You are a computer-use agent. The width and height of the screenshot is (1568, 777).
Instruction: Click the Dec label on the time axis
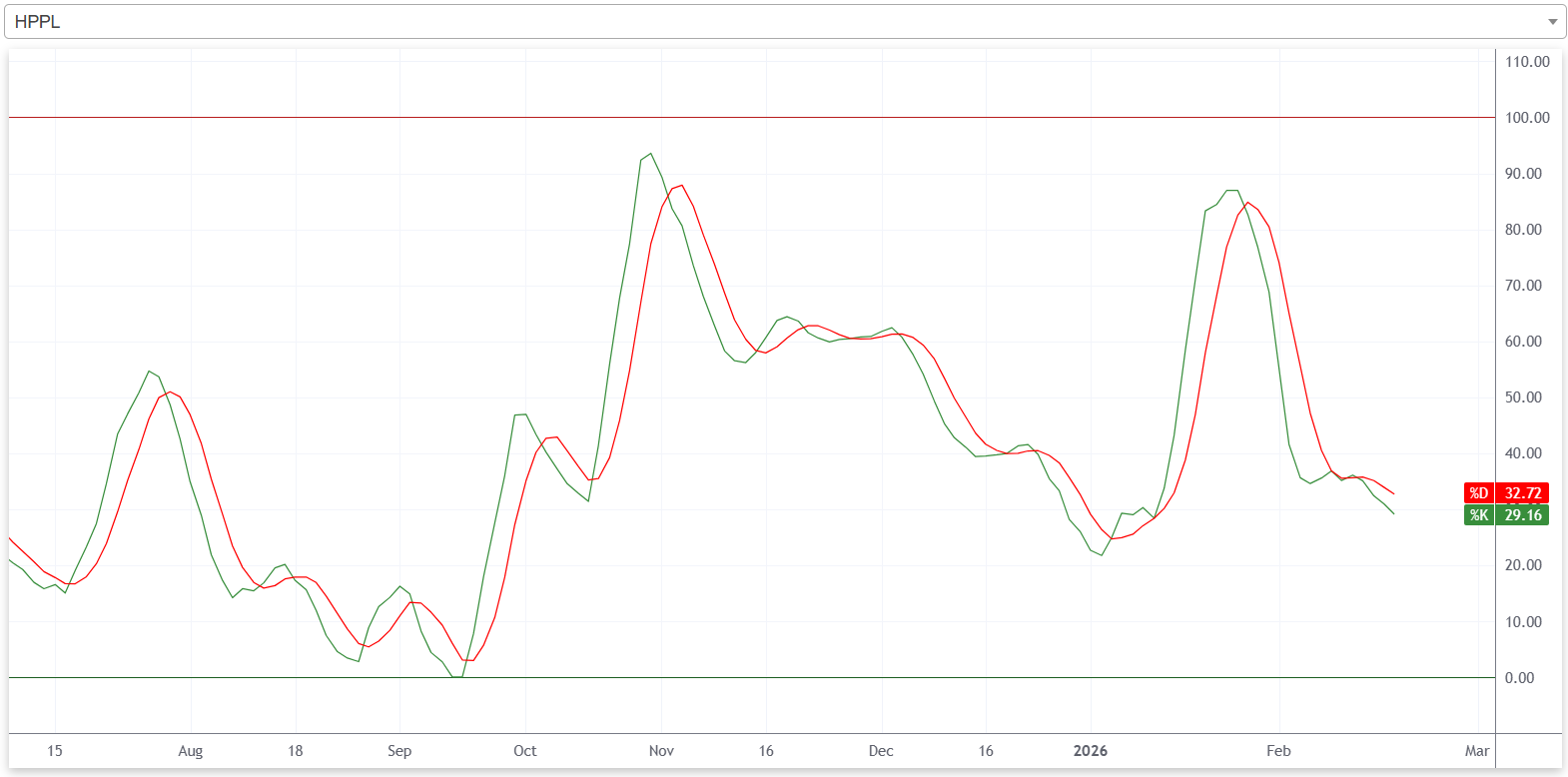click(881, 751)
